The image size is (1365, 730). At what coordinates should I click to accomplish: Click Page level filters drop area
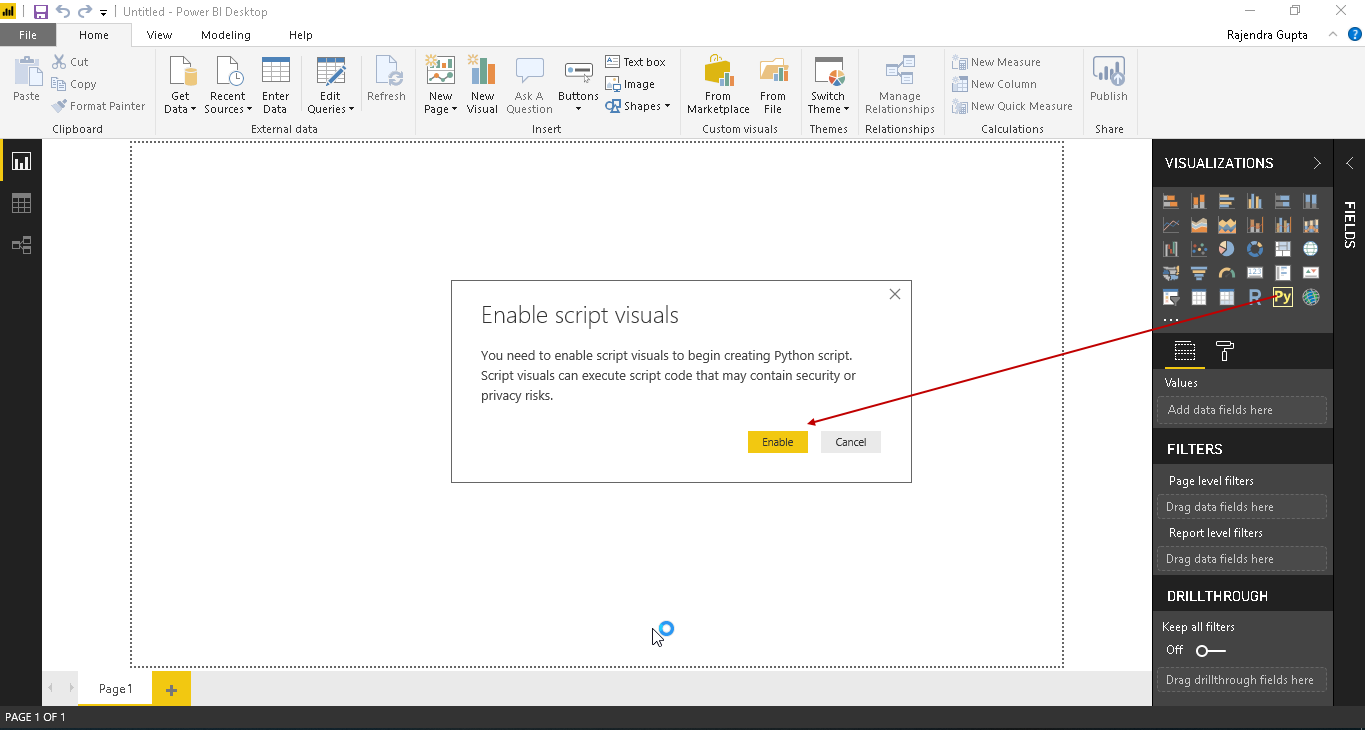point(1242,507)
